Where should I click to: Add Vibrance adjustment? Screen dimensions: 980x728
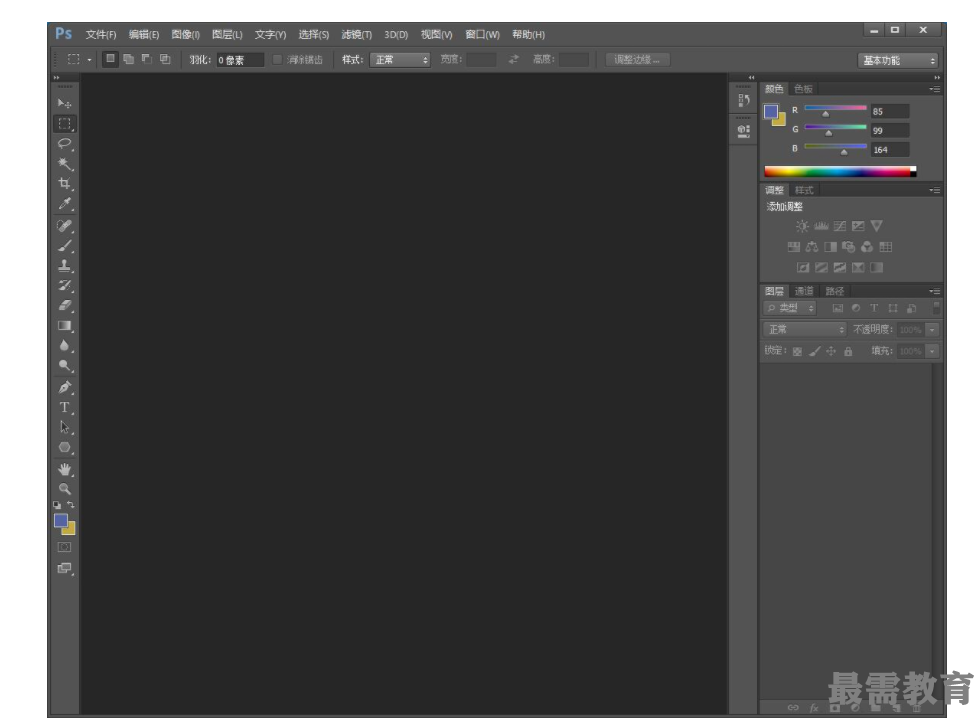point(877,226)
